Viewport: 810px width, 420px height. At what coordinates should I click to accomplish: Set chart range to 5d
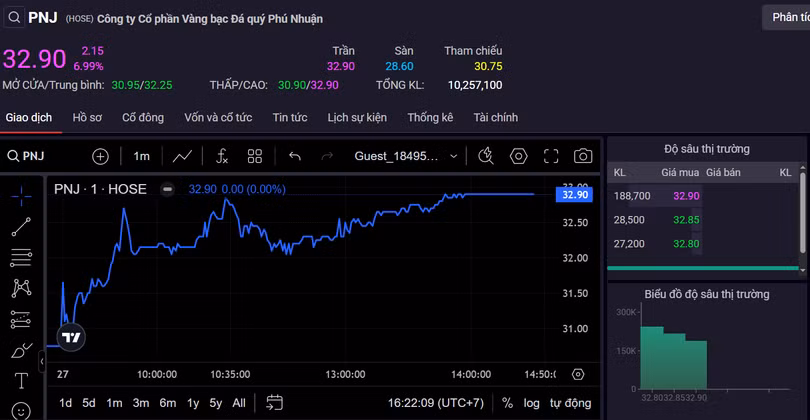pyautogui.click(x=89, y=403)
